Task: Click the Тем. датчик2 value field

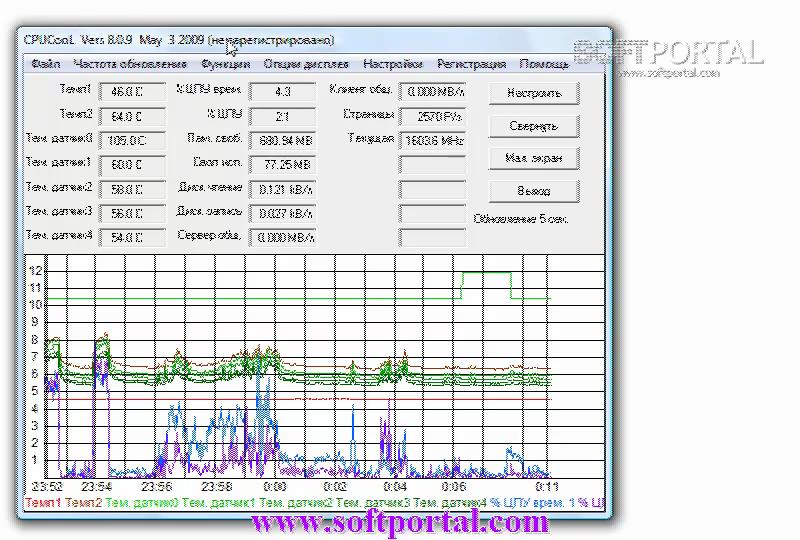Action: coord(132,189)
